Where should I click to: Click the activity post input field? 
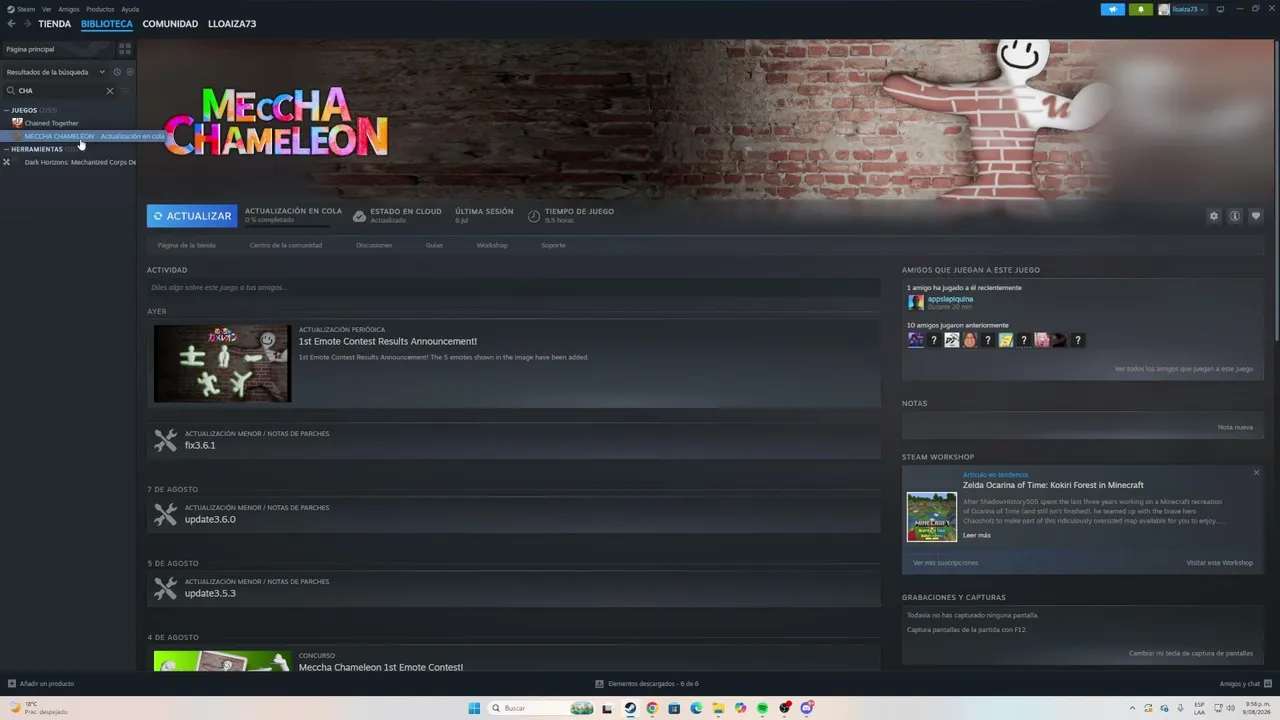point(514,288)
